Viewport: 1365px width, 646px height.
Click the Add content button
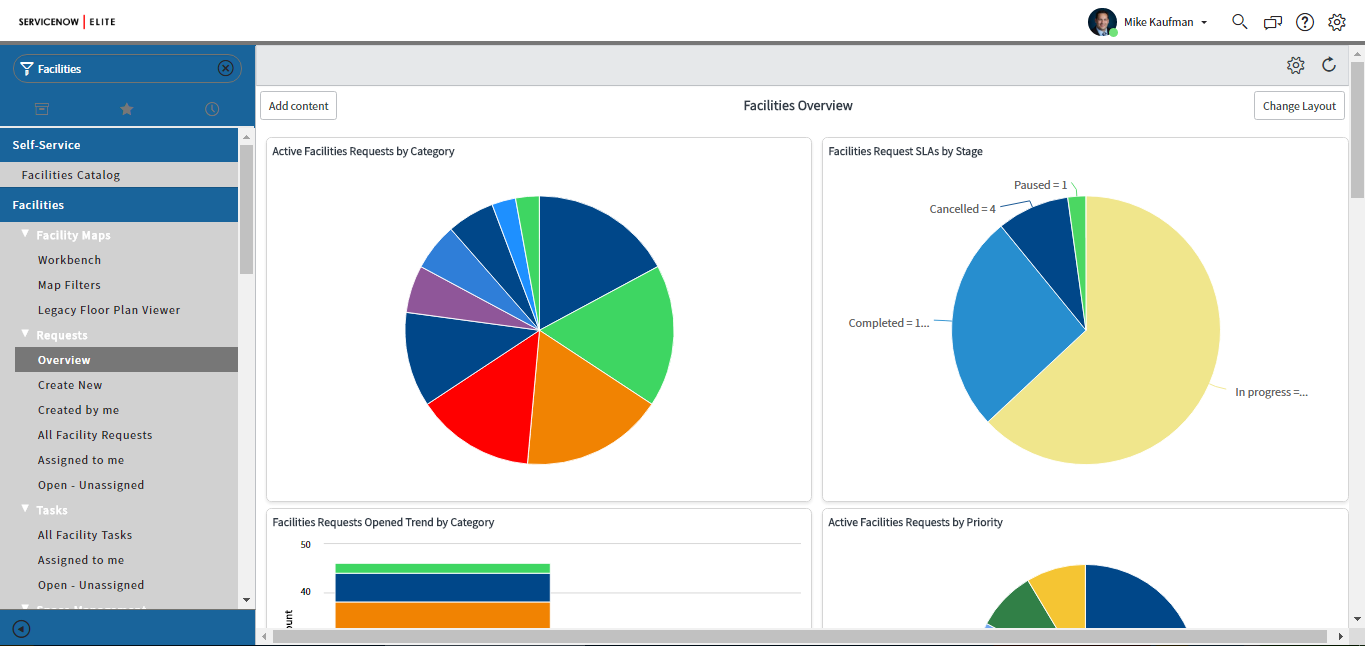coord(299,106)
